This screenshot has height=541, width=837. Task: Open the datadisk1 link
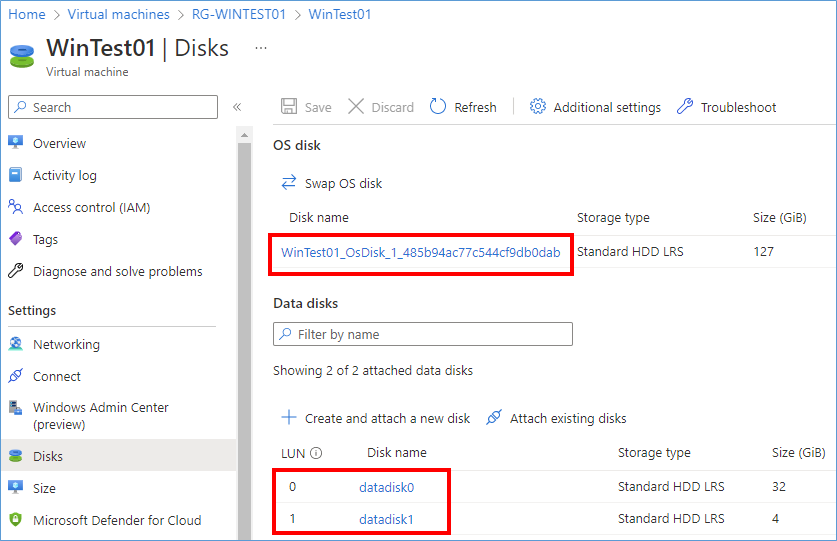coord(386,520)
